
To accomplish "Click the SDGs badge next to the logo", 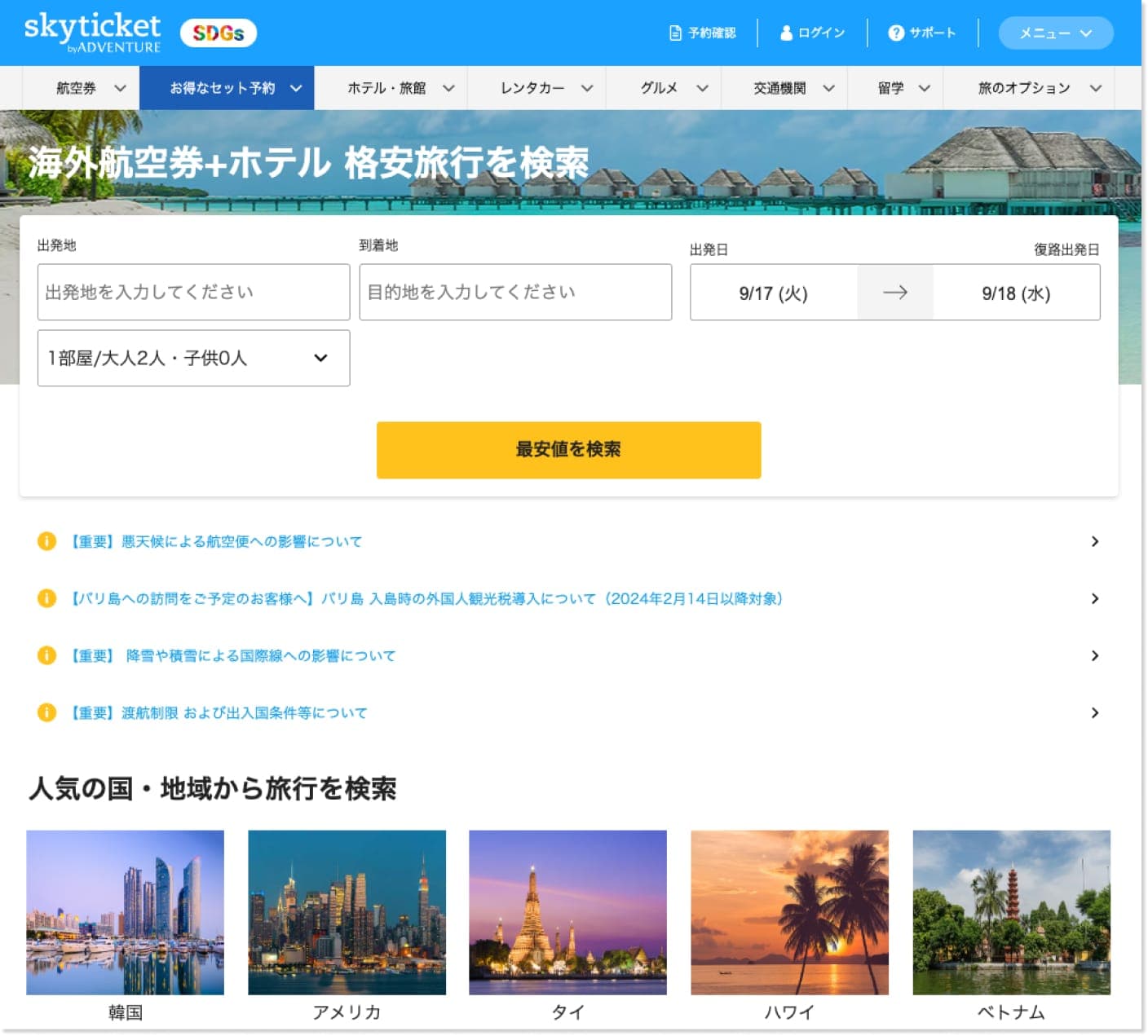I will [x=218, y=33].
